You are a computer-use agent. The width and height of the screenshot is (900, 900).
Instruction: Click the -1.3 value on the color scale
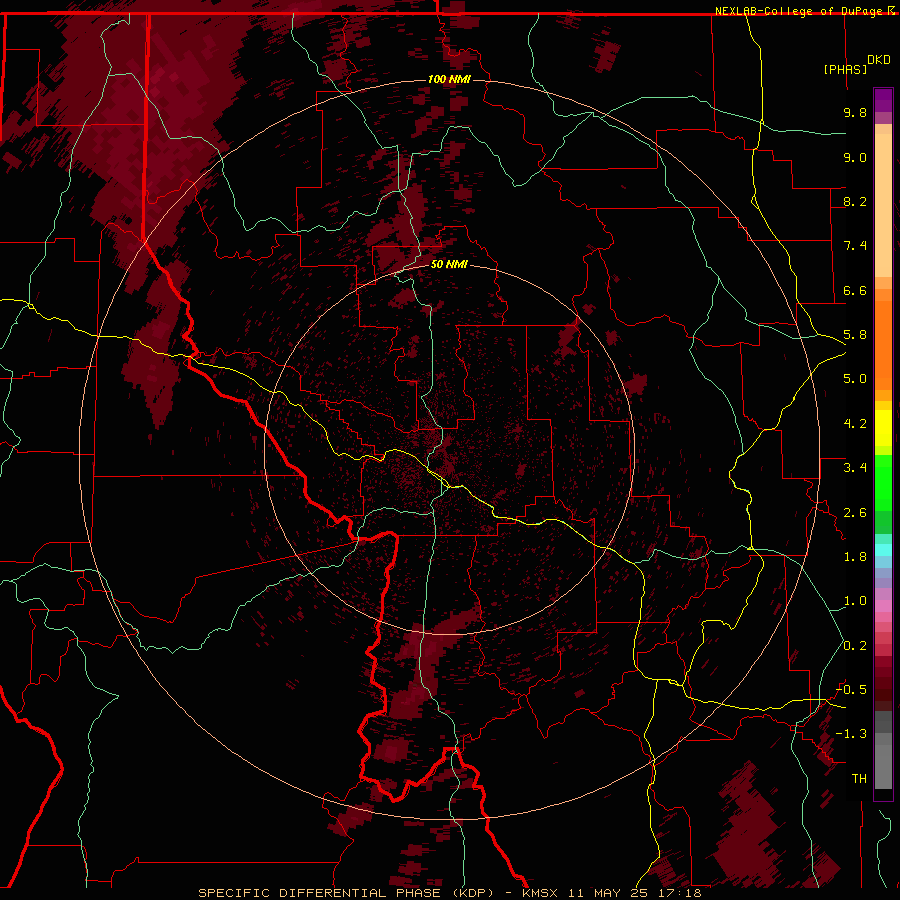(x=851, y=734)
